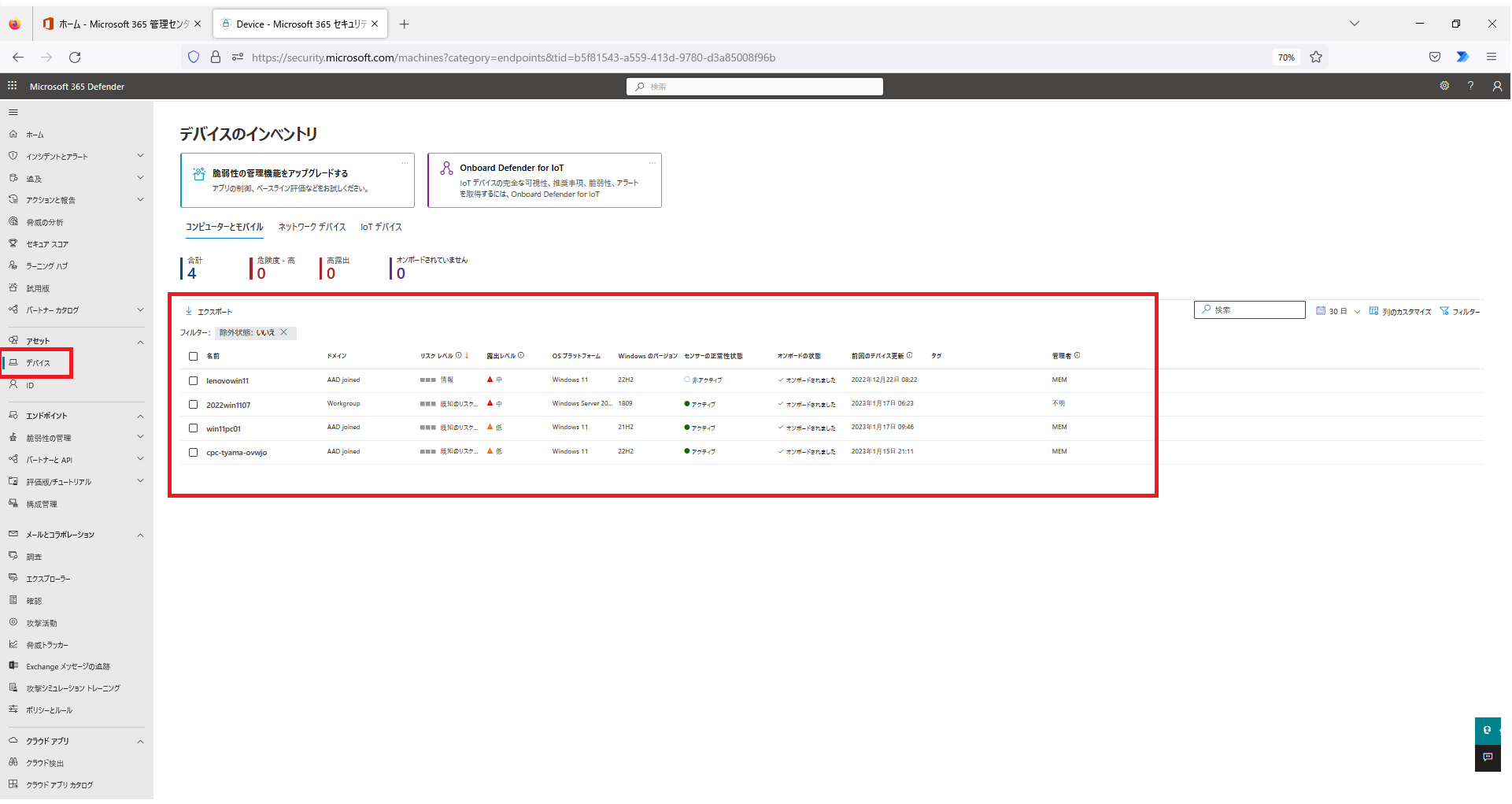The width and height of the screenshot is (1512, 804).
Task: Open the Filter button
Action: [1460, 311]
